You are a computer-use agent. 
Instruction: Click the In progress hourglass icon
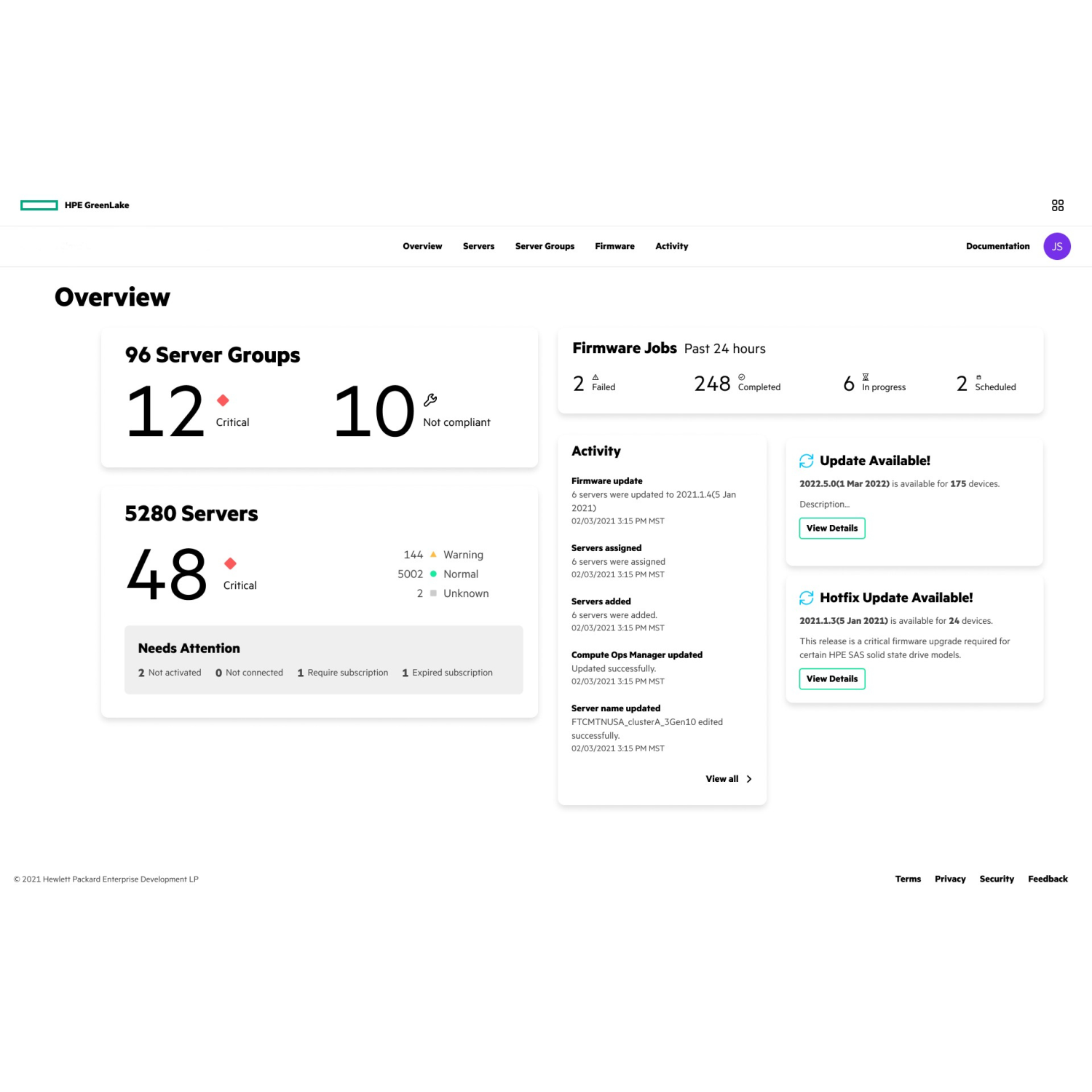tap(865, 377)
